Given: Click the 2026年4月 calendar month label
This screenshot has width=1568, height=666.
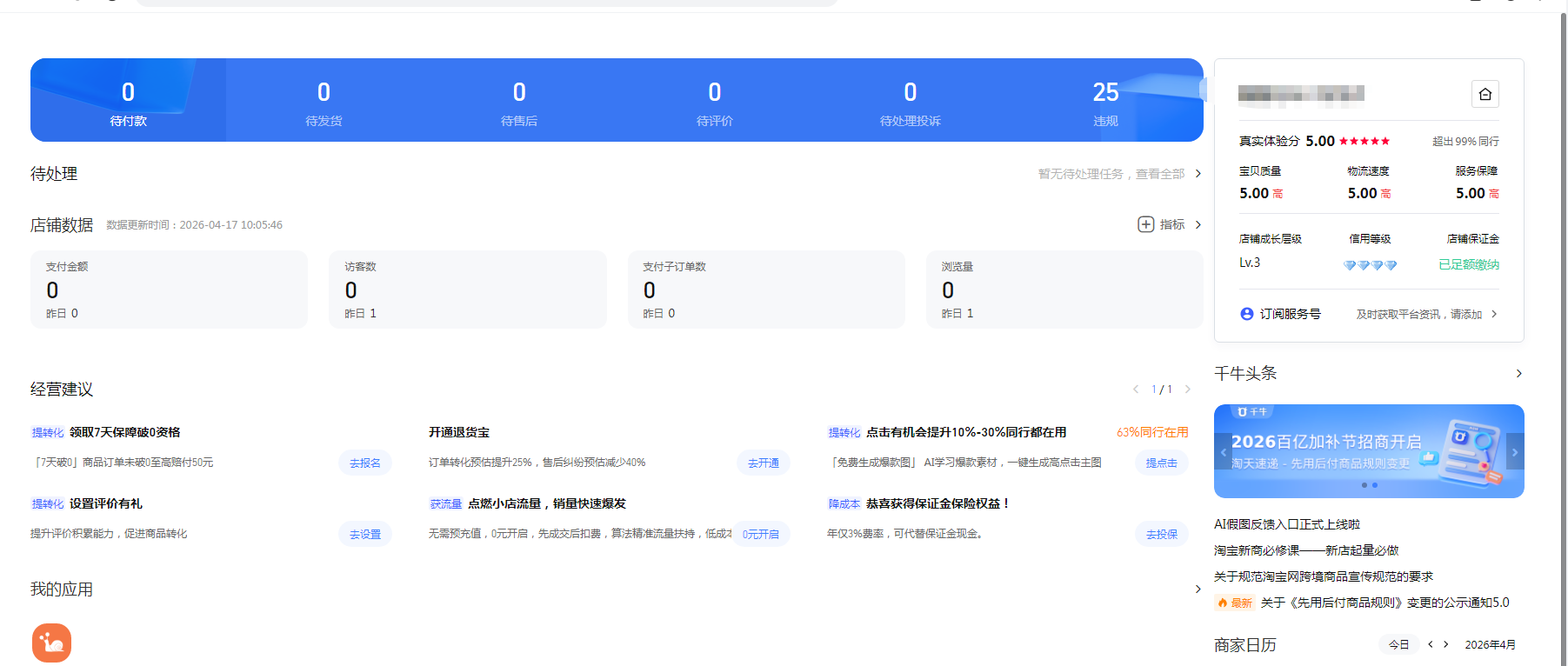Looking at the screenshot, I should tap(1490, 644).
